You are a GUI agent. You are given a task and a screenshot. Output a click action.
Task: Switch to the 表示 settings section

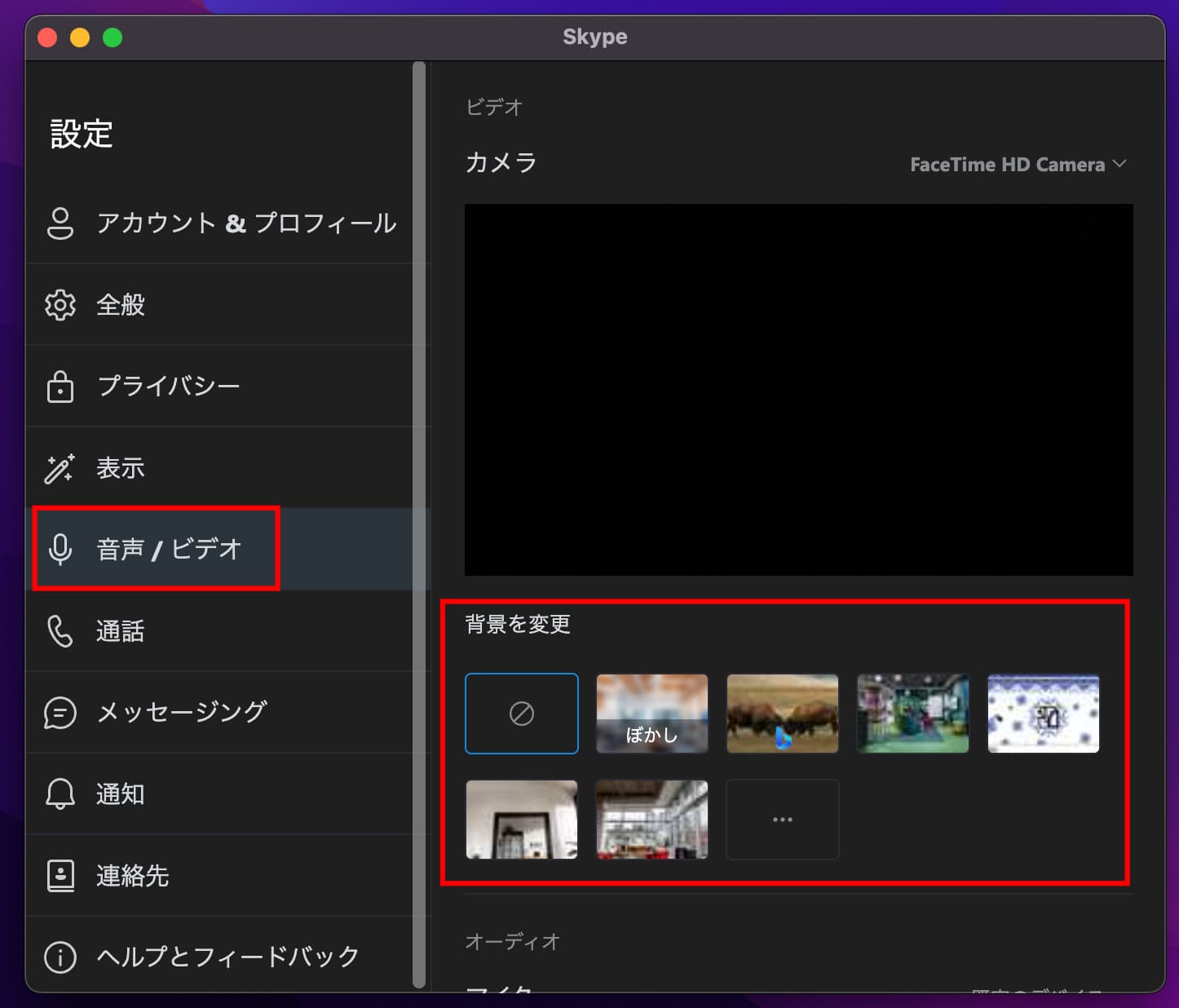click(x=219, y=468)
